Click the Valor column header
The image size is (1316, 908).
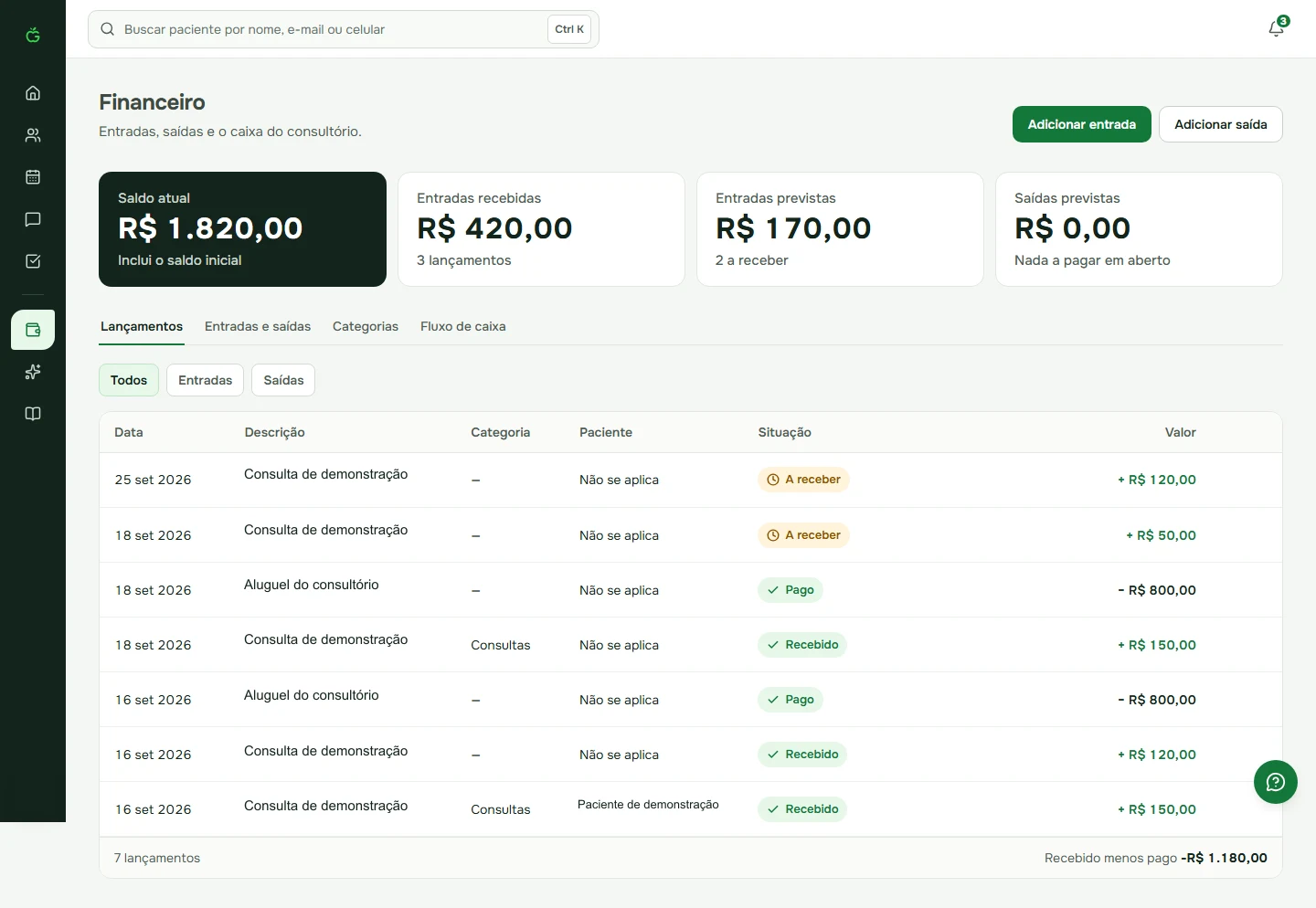tap(1180, 432)
